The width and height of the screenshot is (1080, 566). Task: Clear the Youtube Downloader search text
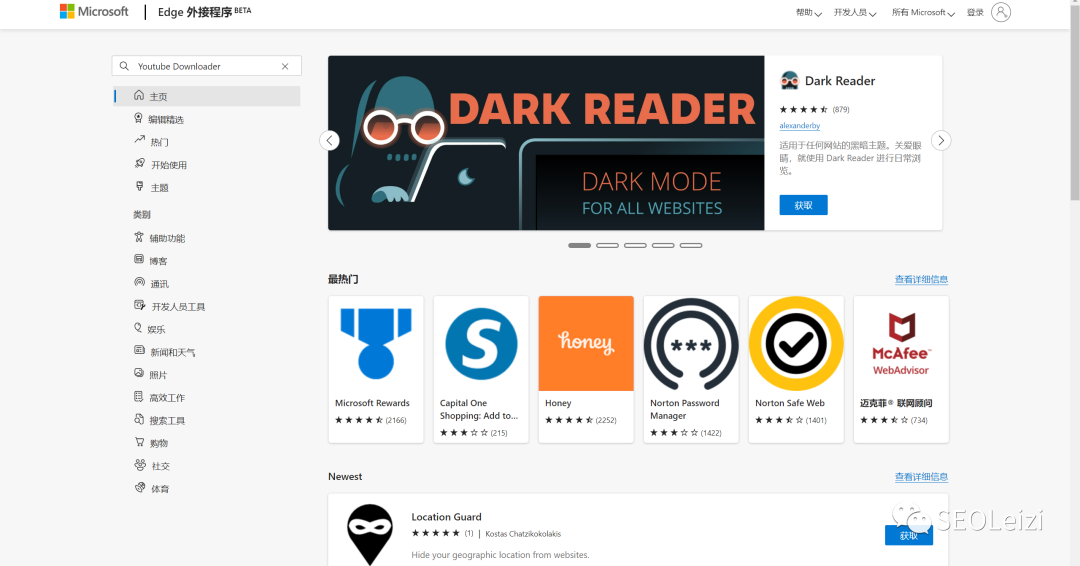tap(285, 66)
